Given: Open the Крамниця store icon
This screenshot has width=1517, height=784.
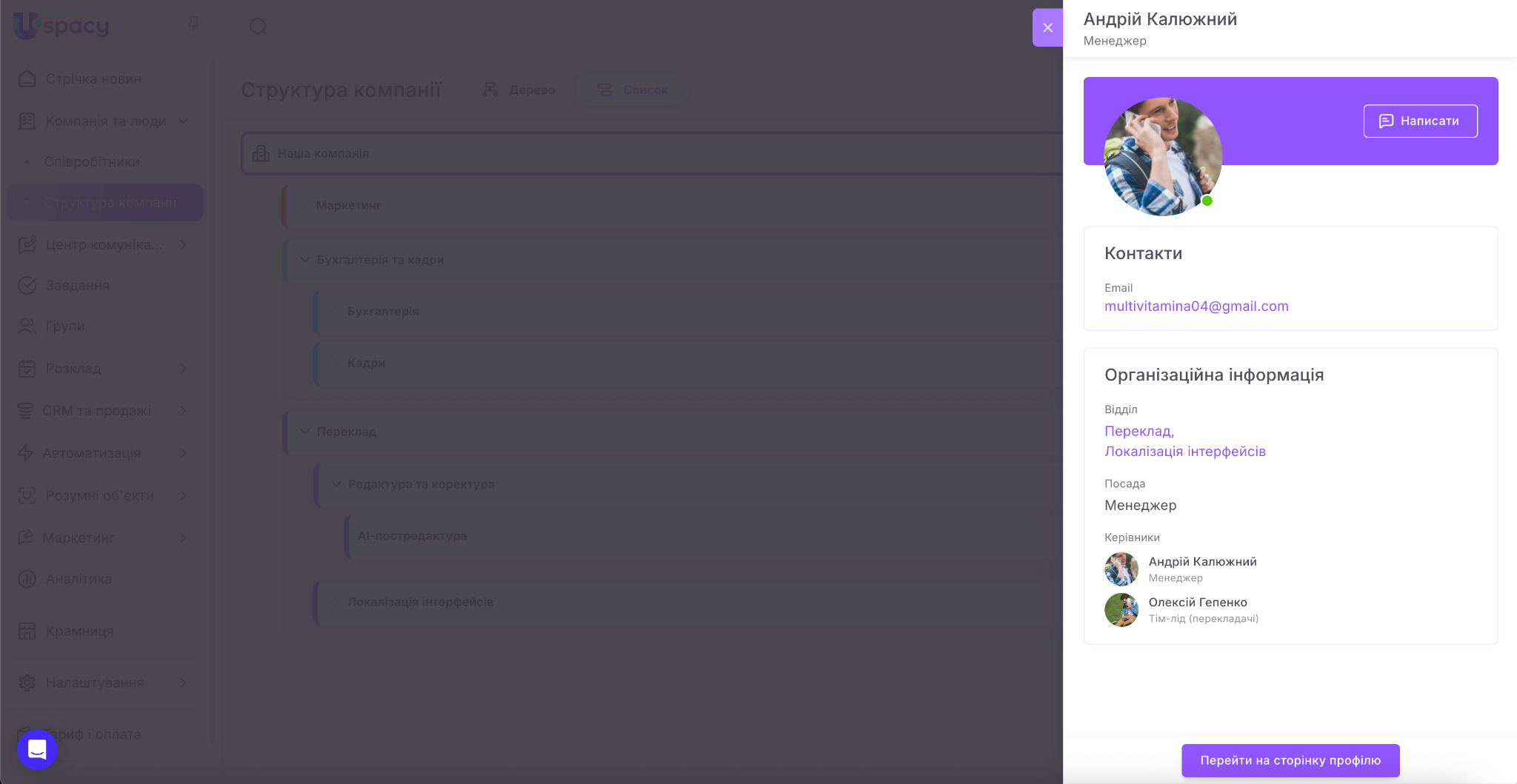Looking at the screenshot, I should click(x=27, y=631).
